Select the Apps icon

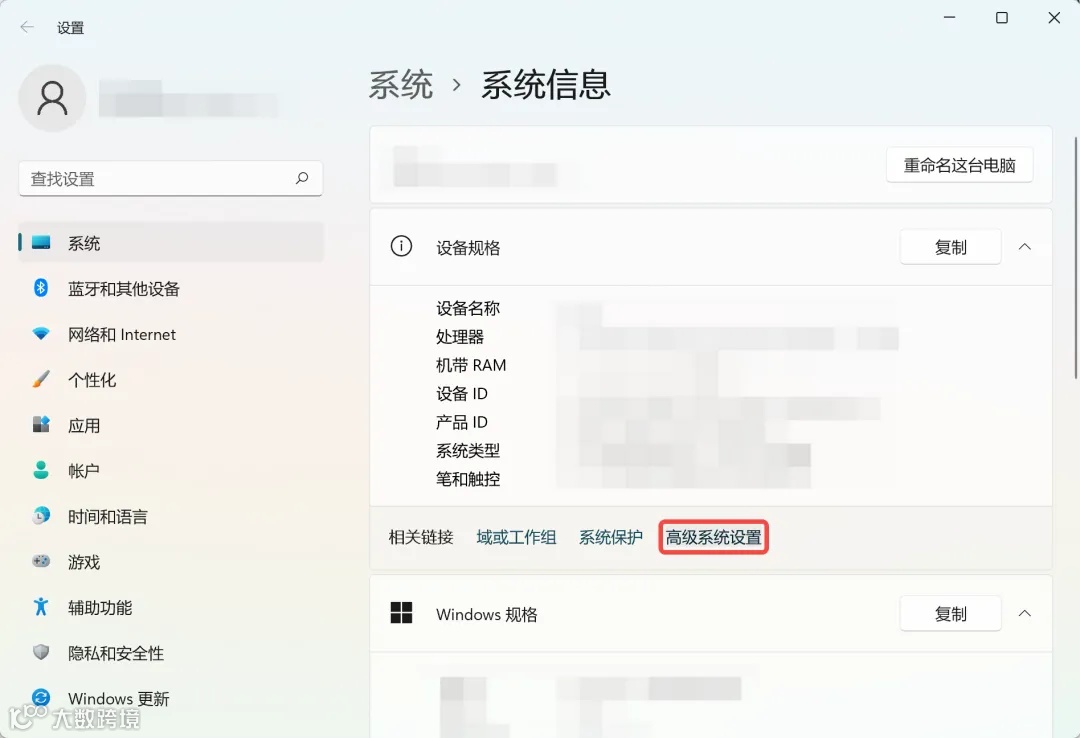point(41,424)
